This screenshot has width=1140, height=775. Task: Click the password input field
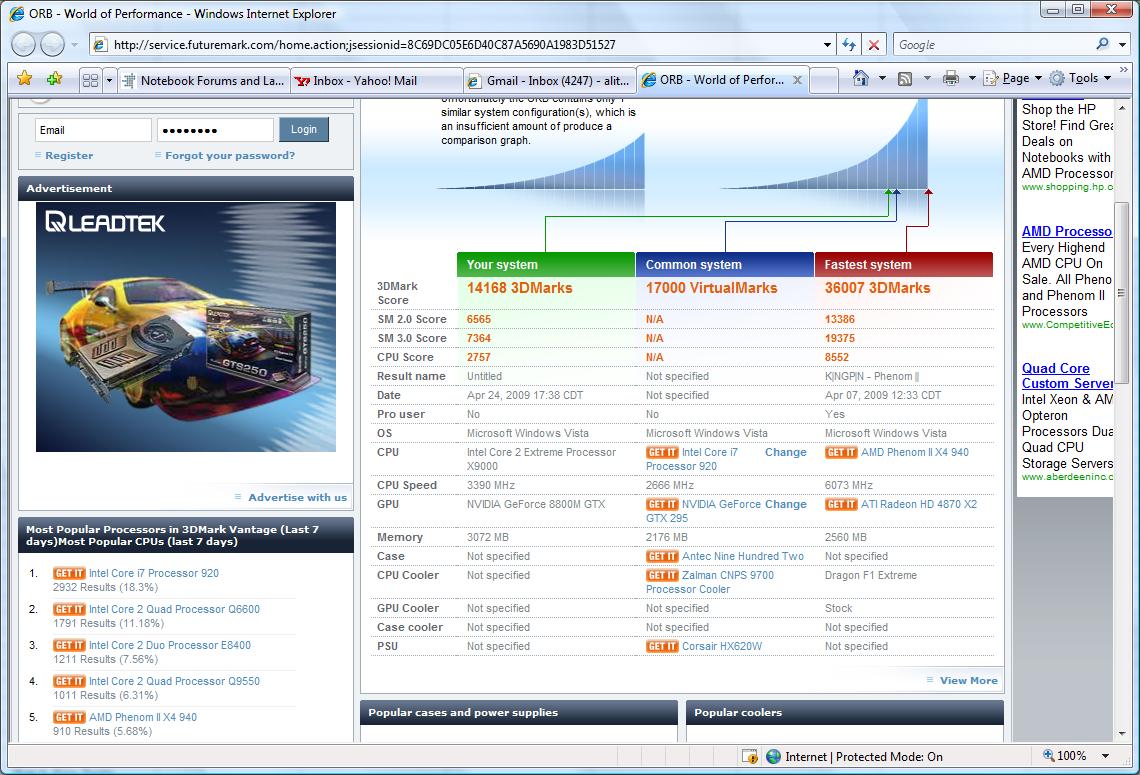coord(215,130)
